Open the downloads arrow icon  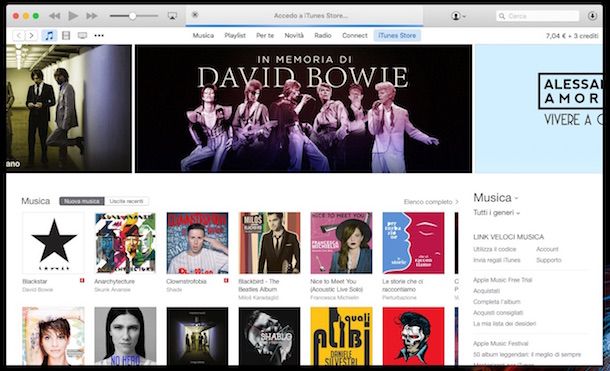[x=592, y=16]
